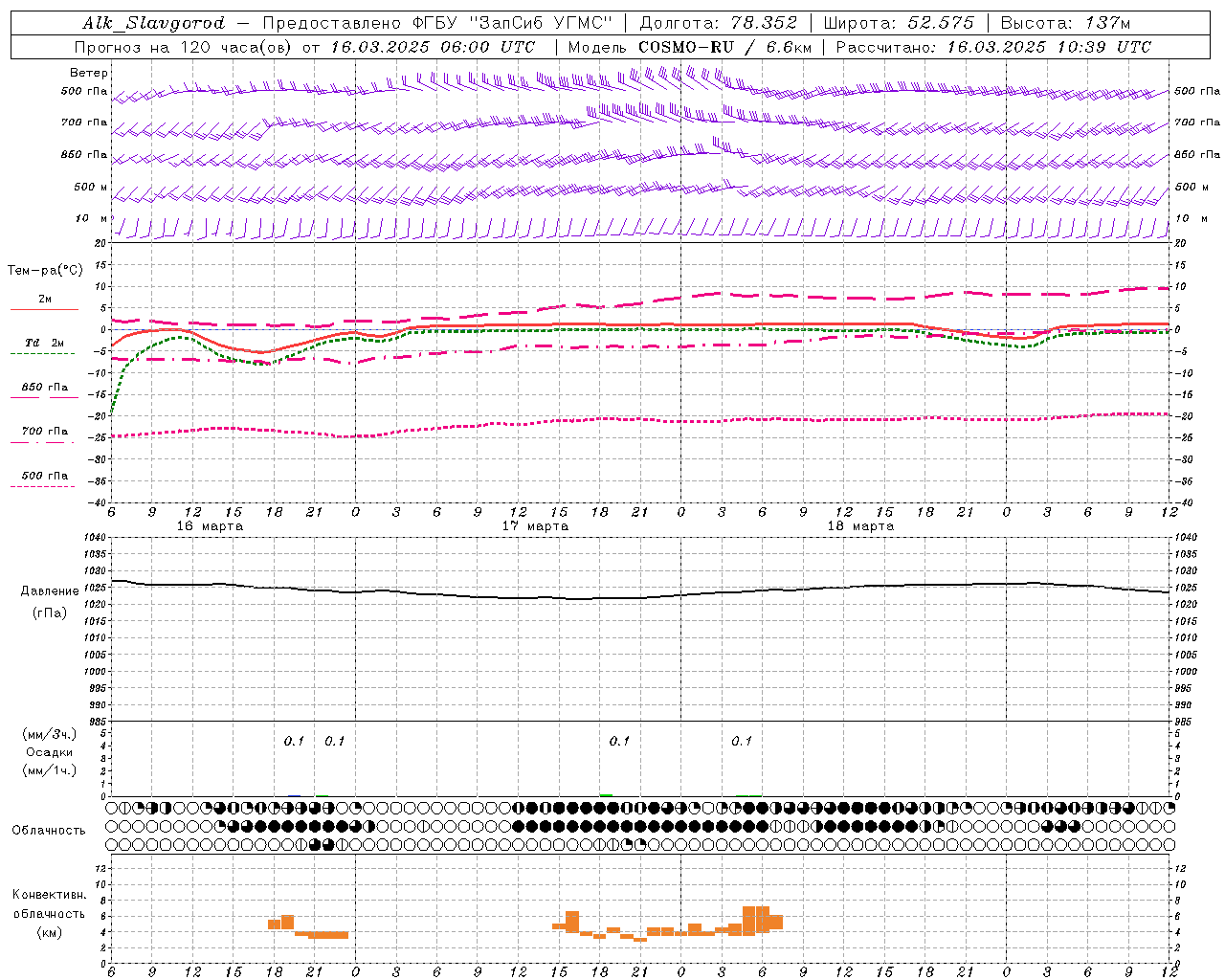Click the Модель COSMO-RU / 6.6км label
This screenshot has height=980, width=1225.
point(690,47)
